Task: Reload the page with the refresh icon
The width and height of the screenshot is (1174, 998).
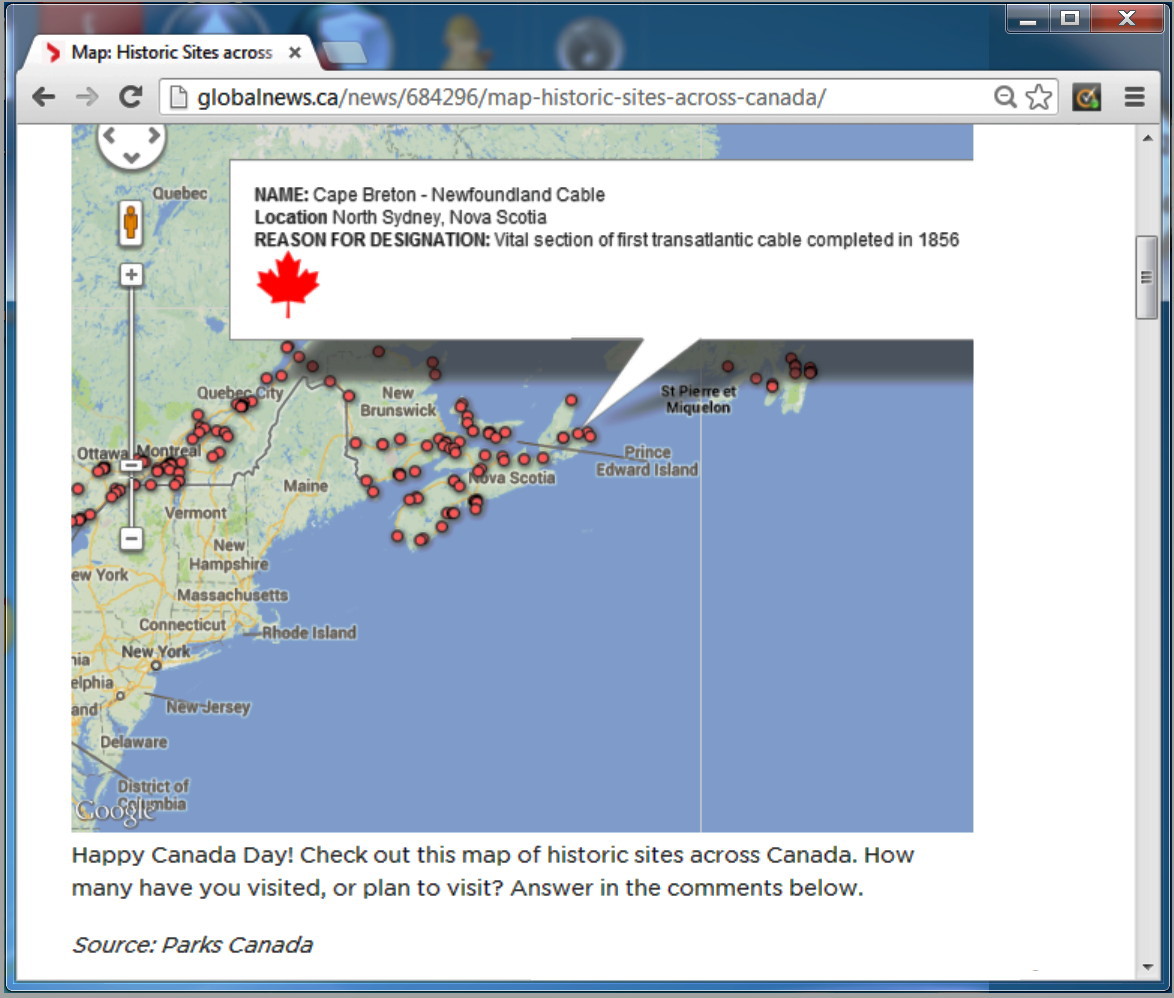Action: point(130,97)
